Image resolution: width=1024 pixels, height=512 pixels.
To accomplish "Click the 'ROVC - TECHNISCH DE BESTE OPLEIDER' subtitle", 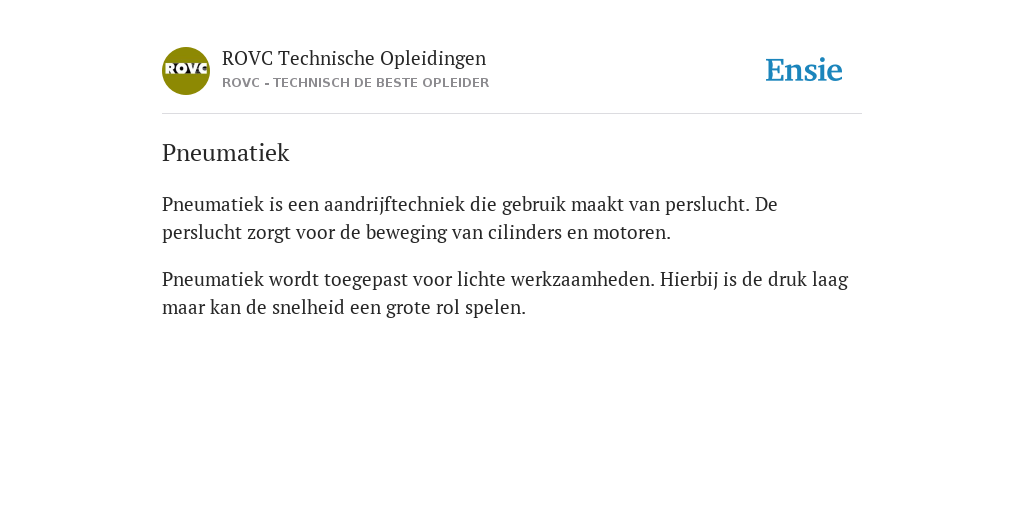I will click(355, 83).
